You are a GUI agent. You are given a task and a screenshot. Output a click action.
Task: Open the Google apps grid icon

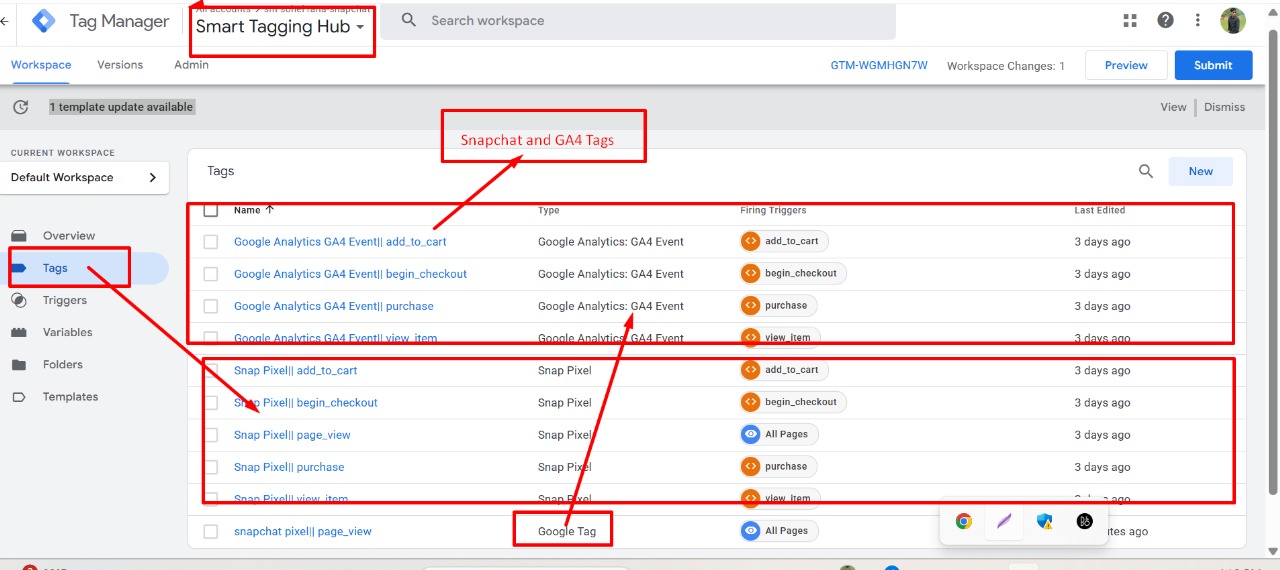[x=1131, y=21]
